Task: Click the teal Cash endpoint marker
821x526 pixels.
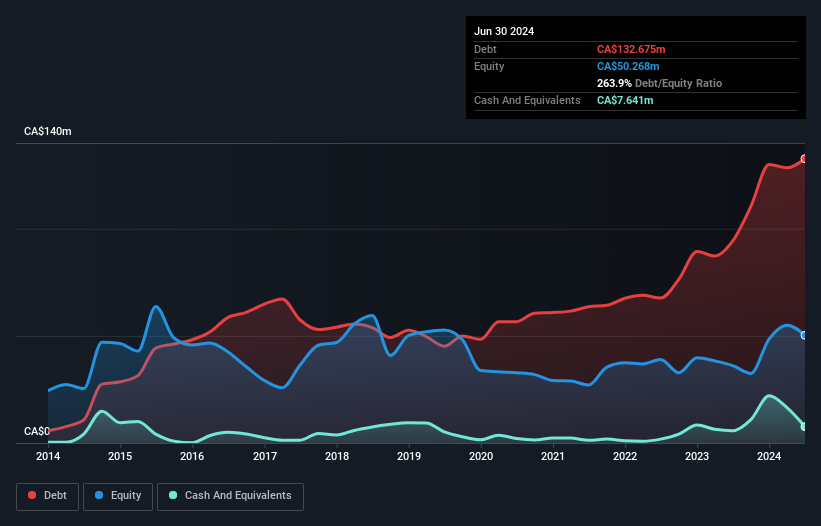Action: (804, 427)
